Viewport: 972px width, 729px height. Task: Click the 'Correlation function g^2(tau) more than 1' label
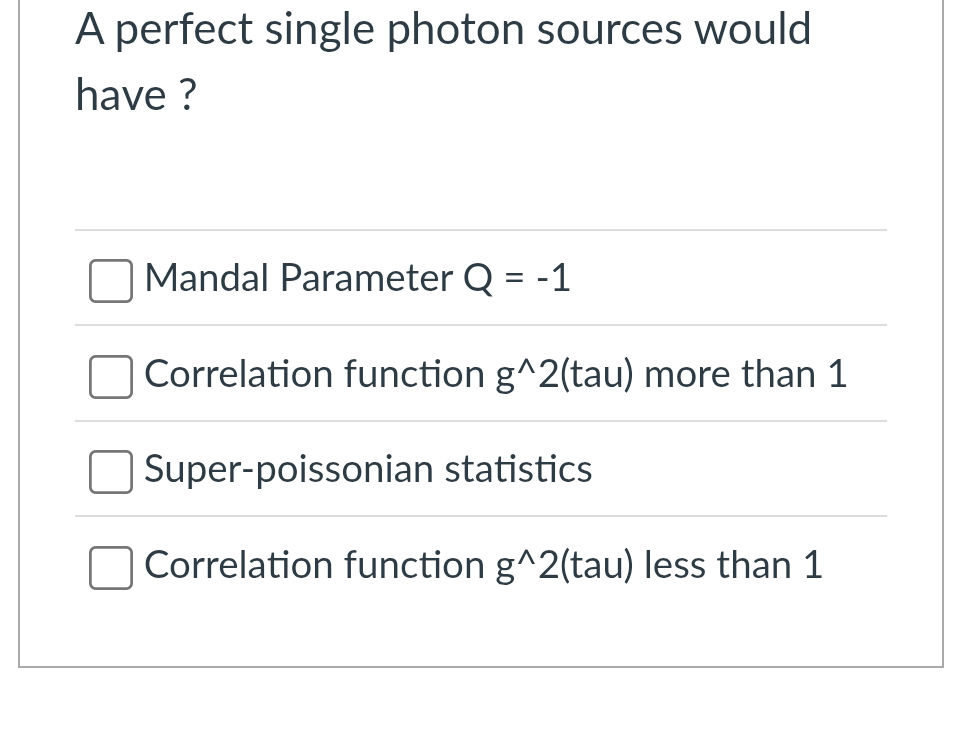pos(495,374)
